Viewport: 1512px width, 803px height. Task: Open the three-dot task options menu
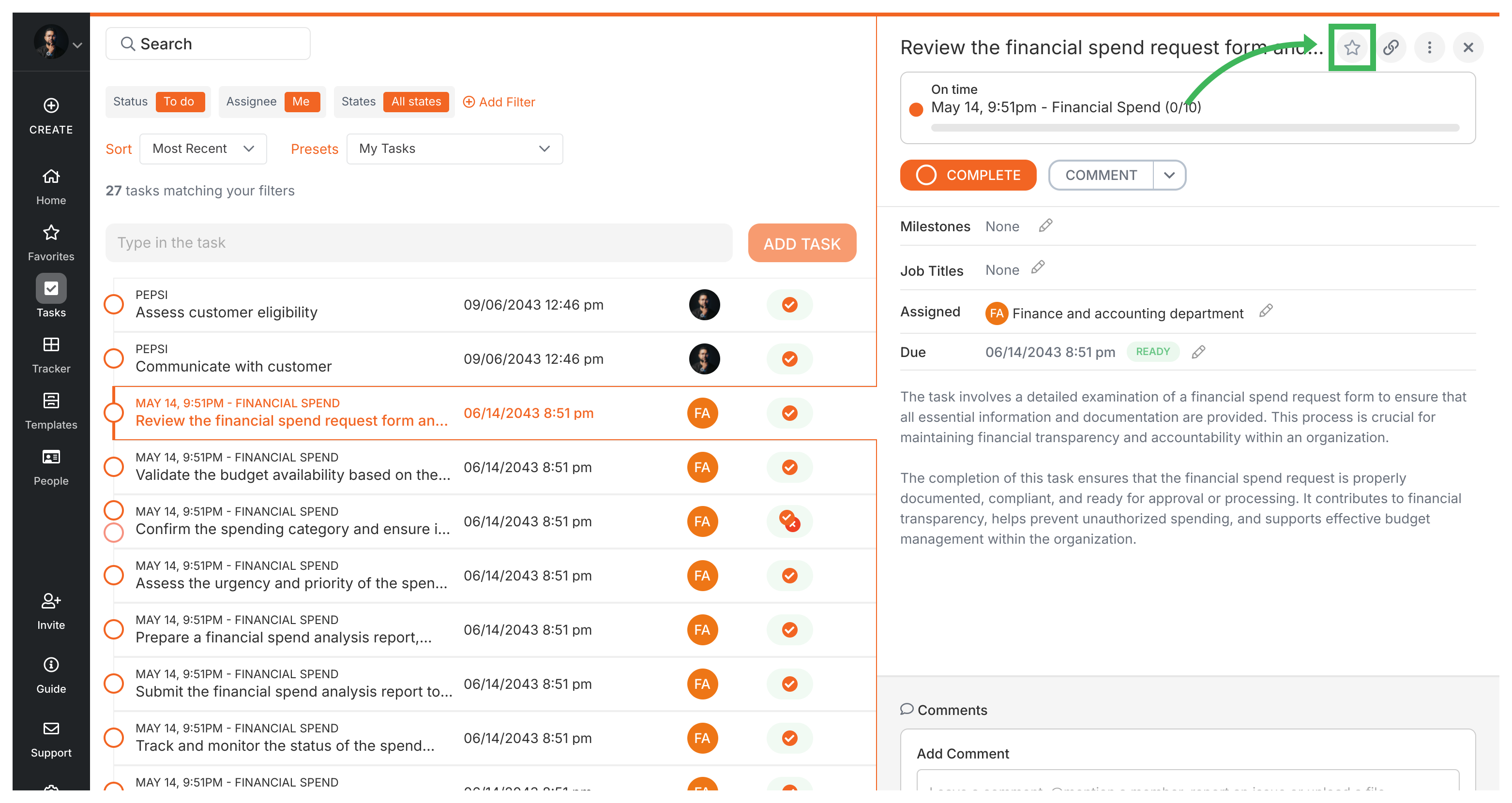[1429, 47]
